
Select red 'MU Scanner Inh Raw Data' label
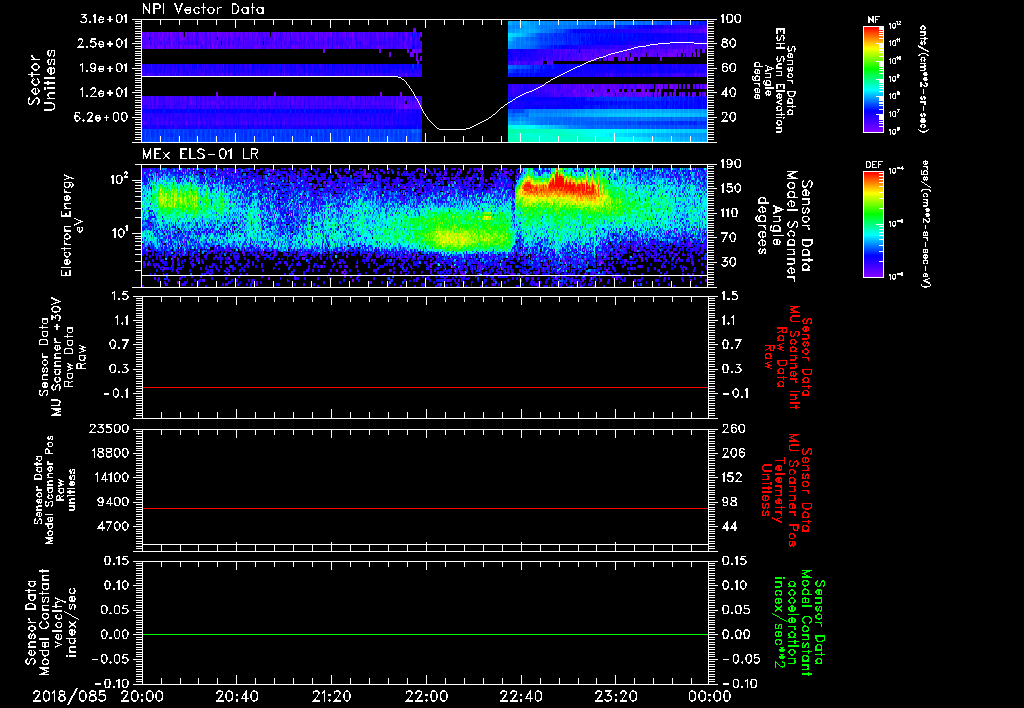coord(788,355)
